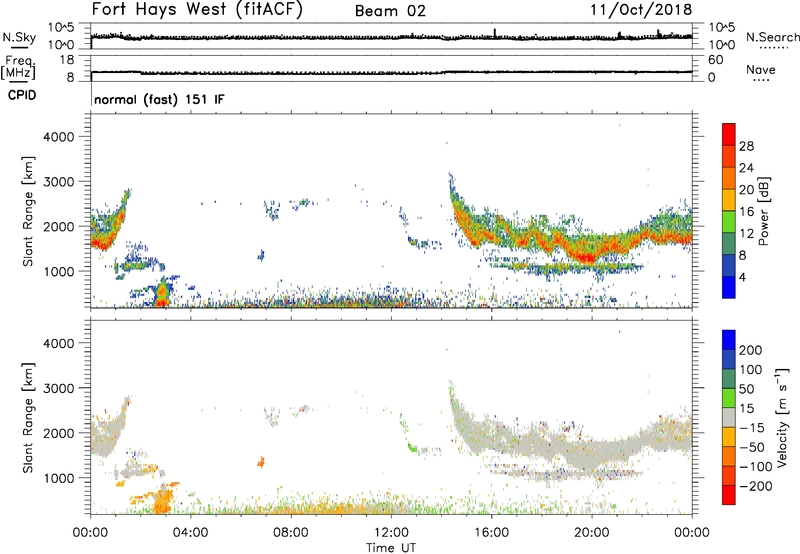Click the "N.Sky" legend label
Screen dimensions: 800x554
(19, 37)
